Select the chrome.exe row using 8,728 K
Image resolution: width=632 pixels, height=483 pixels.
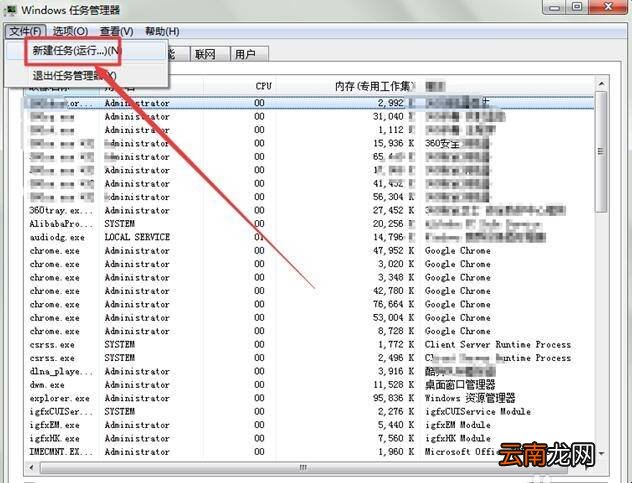[x=308, y=331]
